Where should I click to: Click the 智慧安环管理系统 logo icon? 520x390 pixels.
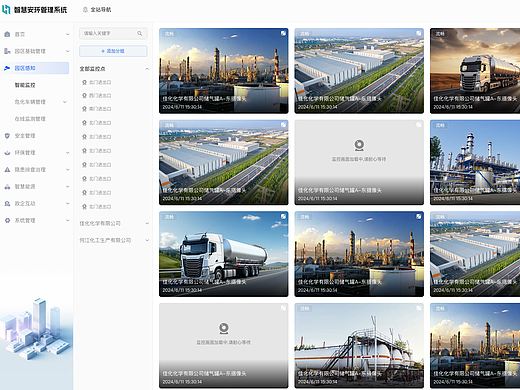6,10
